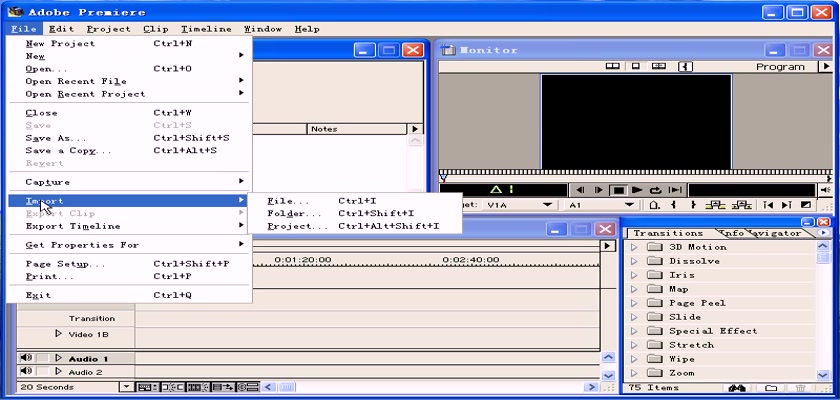Screen dimensions: 840x400
Task: Click Play In to Out button
Action: pos(676,190)
